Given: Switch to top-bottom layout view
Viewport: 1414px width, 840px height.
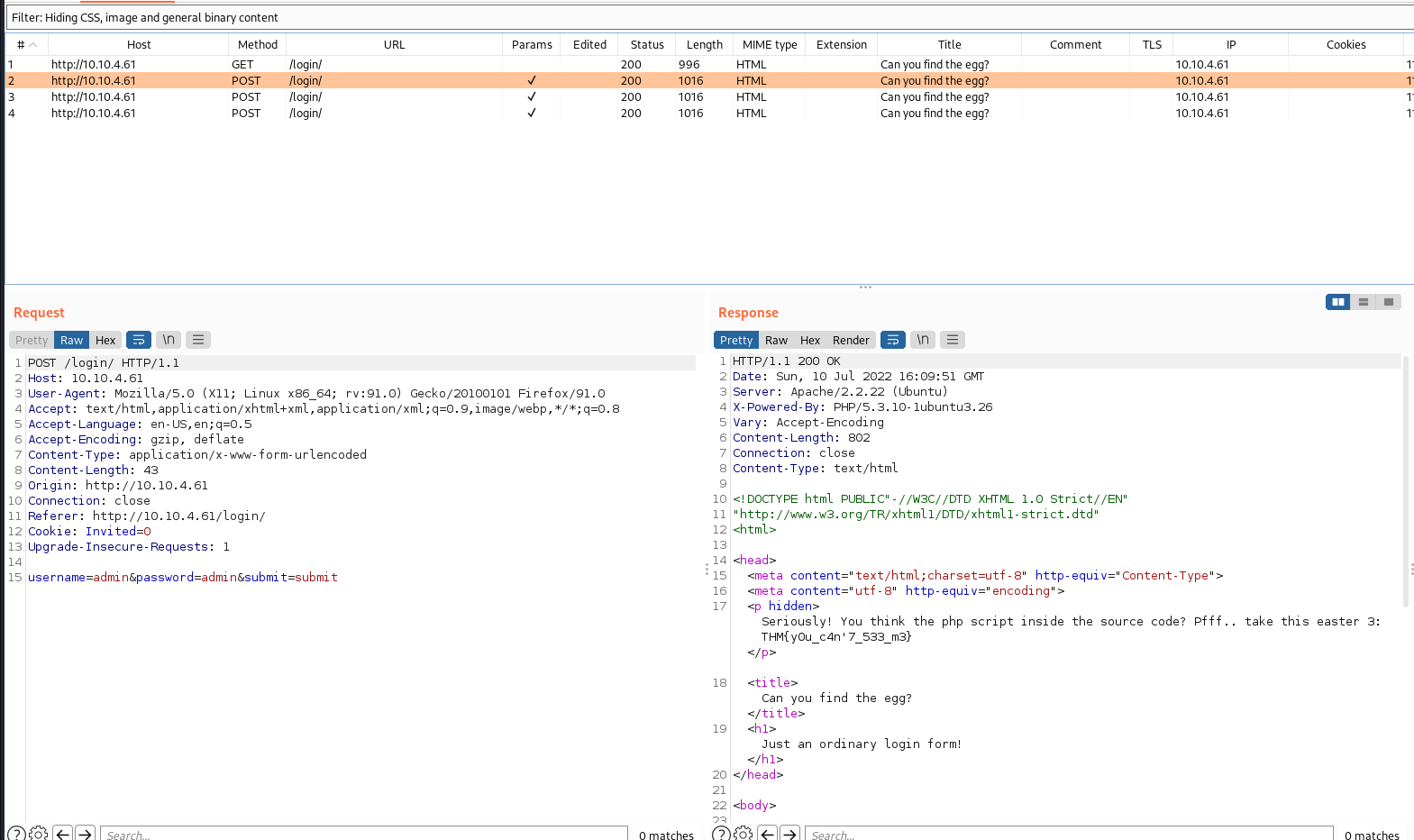Looking at the screenshot, I should [1364, 302].
